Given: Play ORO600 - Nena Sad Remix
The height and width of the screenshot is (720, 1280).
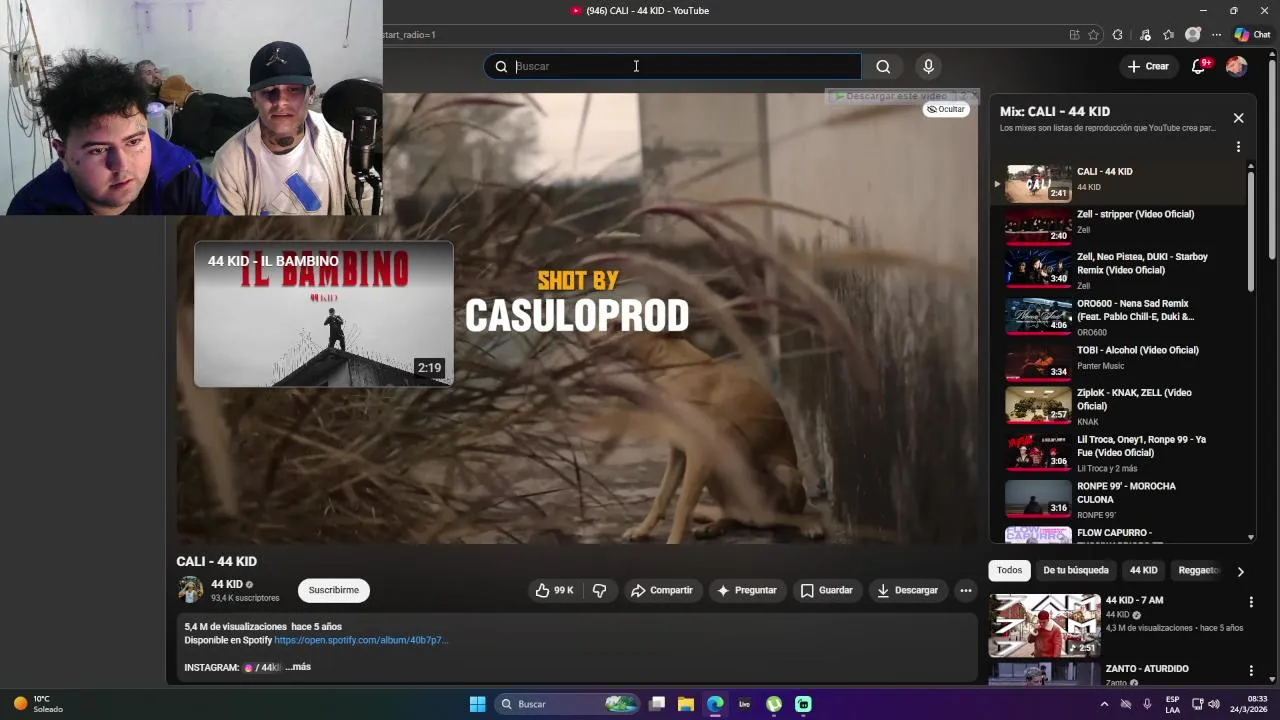Looking at the screenshot, I should [x=1118, y=317].
